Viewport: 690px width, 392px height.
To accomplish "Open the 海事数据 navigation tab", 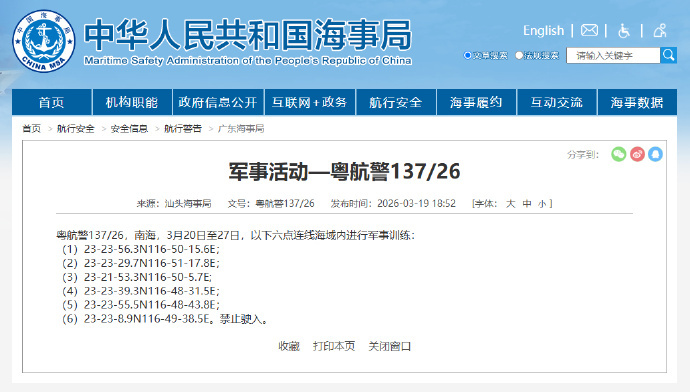I will point(637,102).
